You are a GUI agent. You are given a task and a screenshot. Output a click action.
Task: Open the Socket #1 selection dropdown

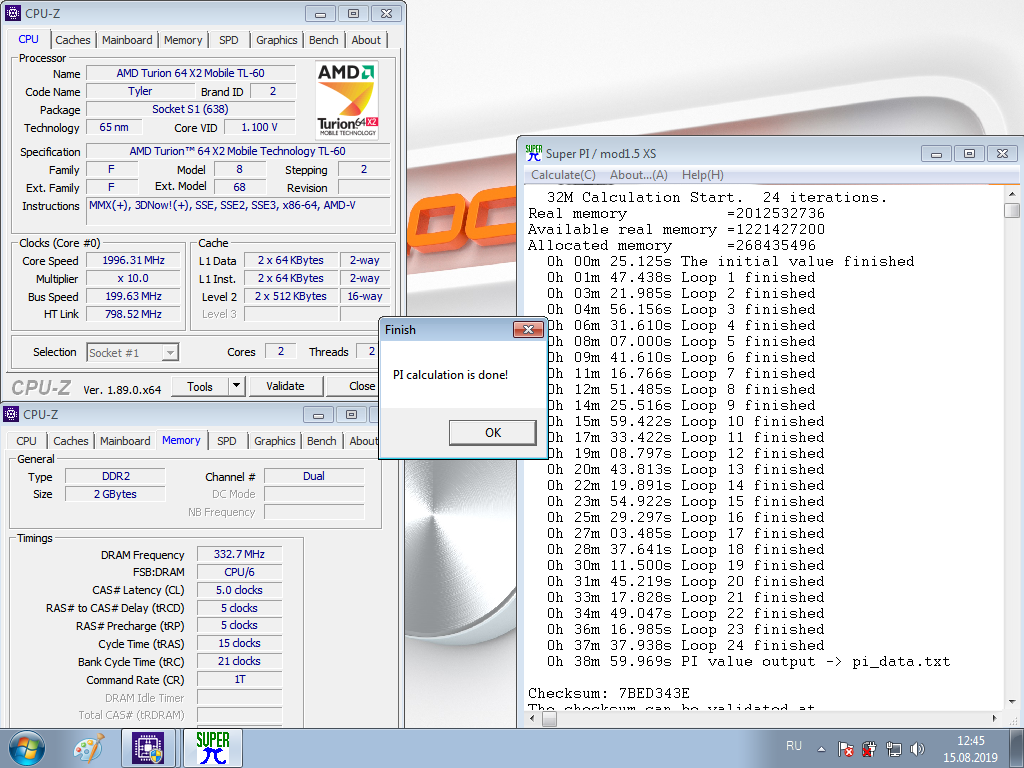point(133,353)
